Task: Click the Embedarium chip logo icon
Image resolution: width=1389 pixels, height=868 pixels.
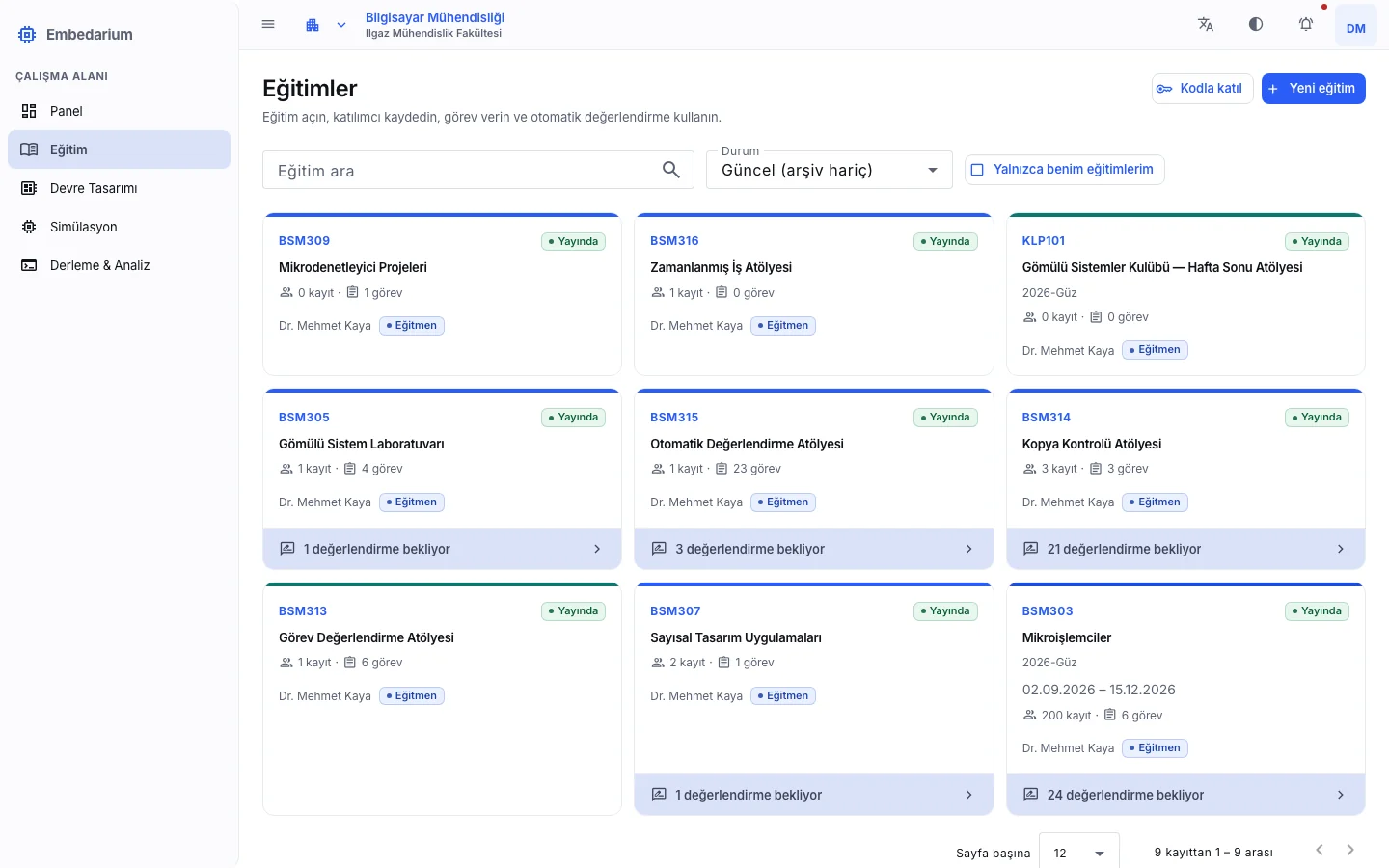Action: point(27,35)
